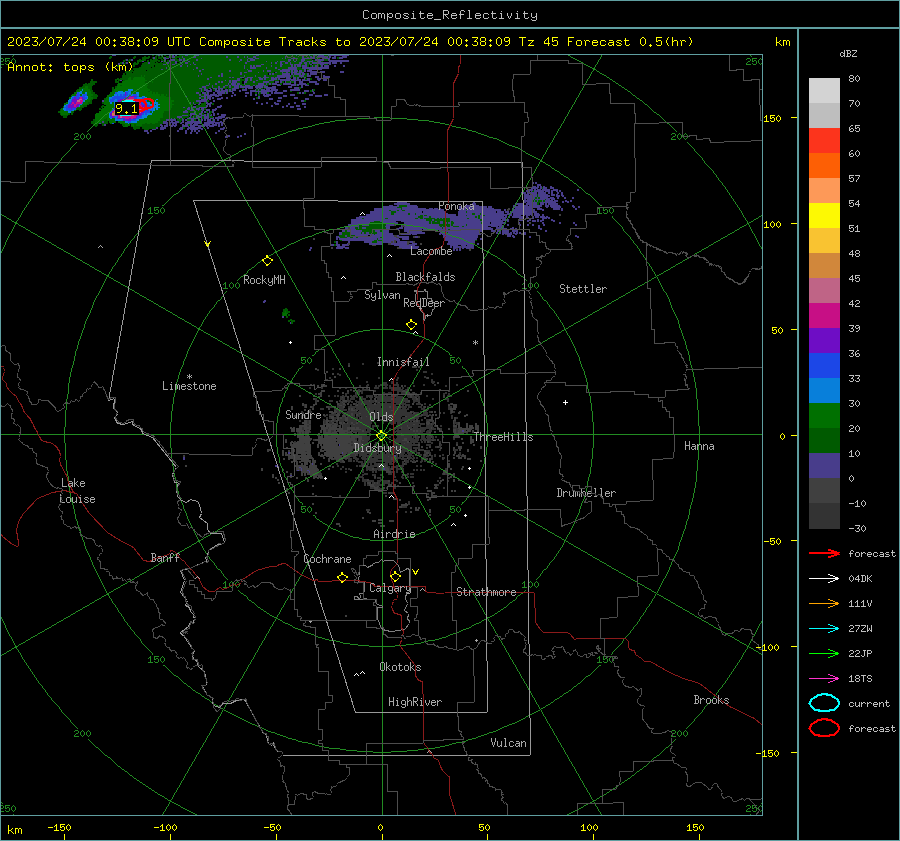Click the 'Stettler' label

pyautogui.click(x=583, y=289)
